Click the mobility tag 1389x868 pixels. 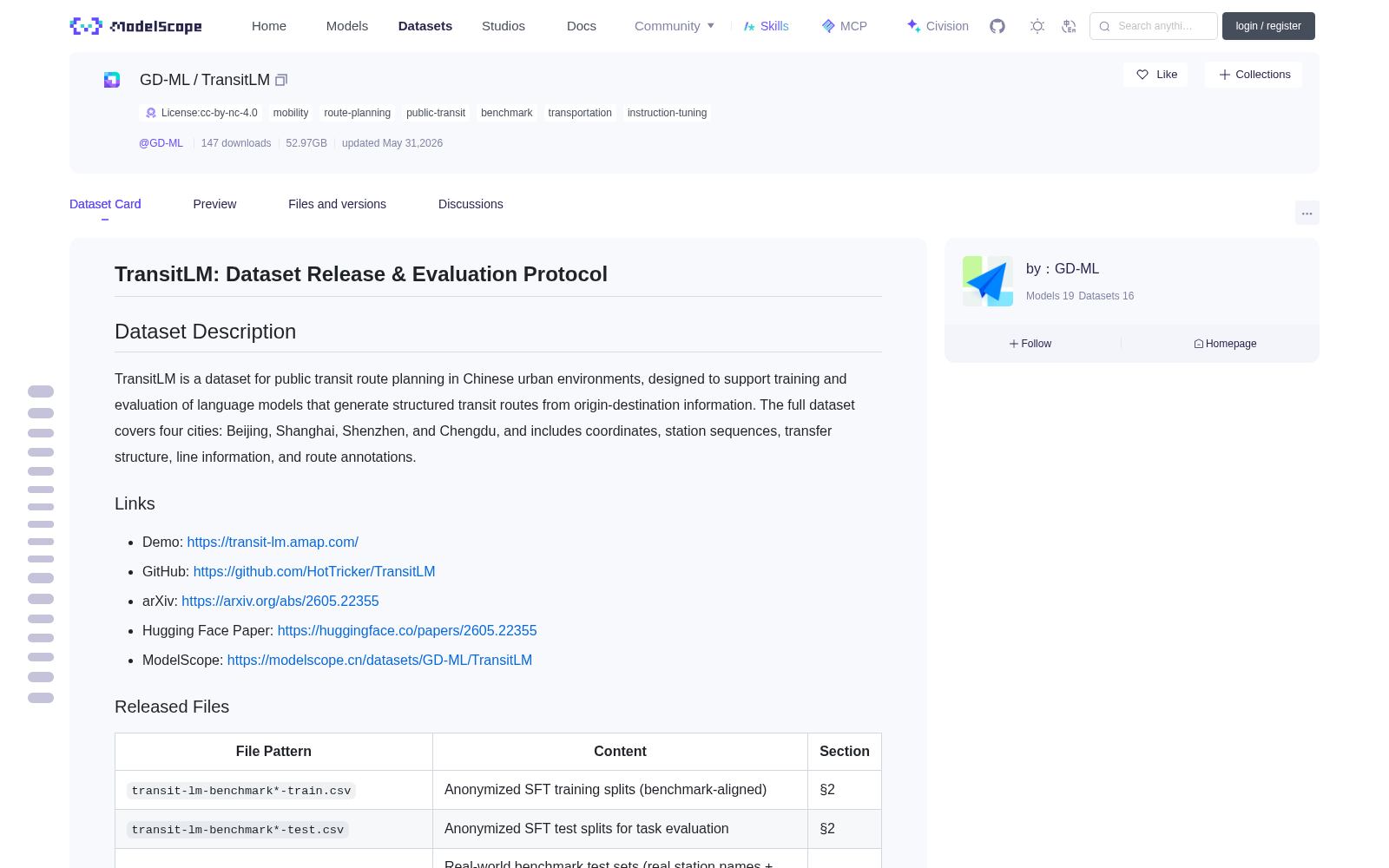291,113
